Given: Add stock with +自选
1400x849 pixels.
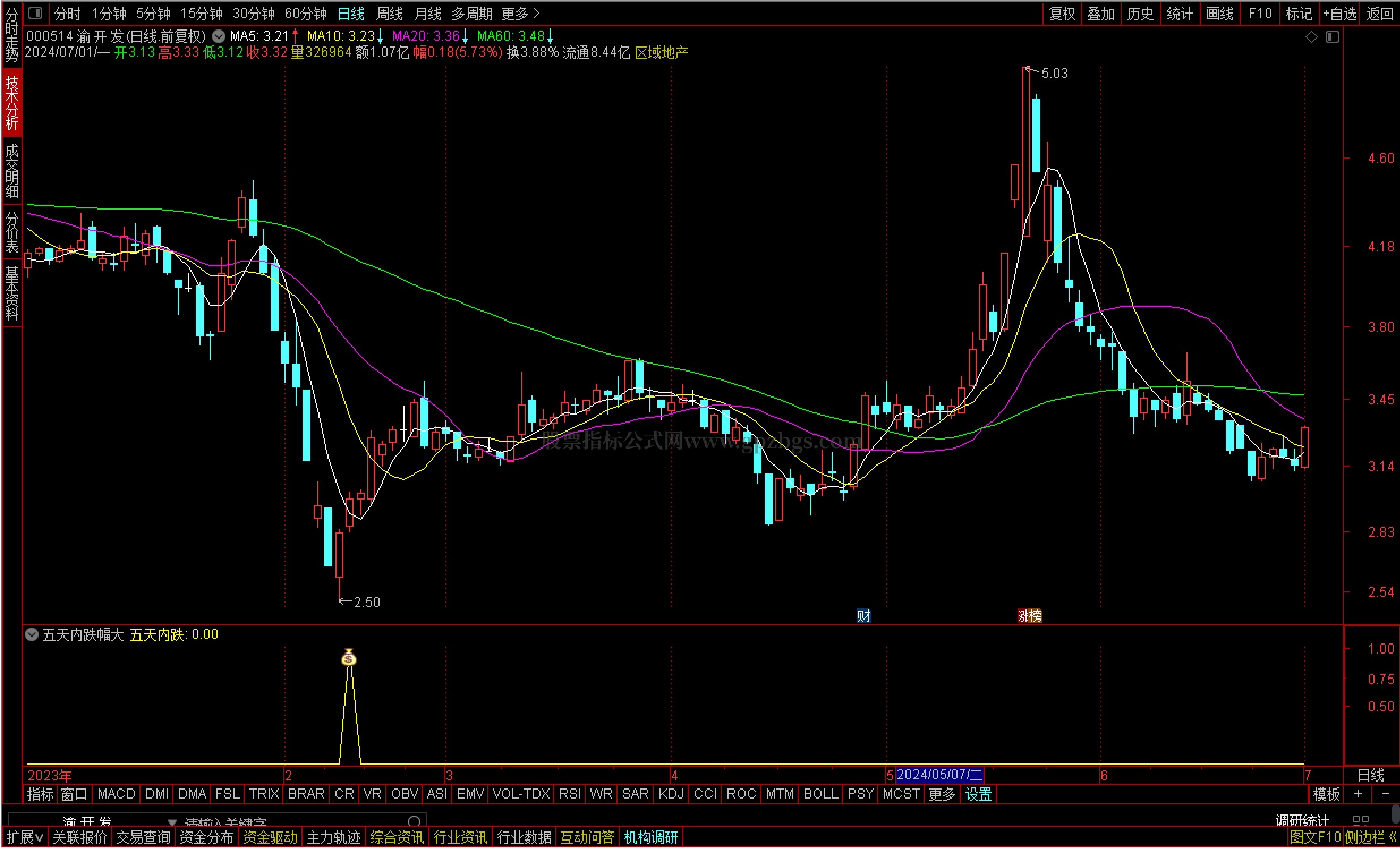Looking at the screenshot, I should point(1340,13).
